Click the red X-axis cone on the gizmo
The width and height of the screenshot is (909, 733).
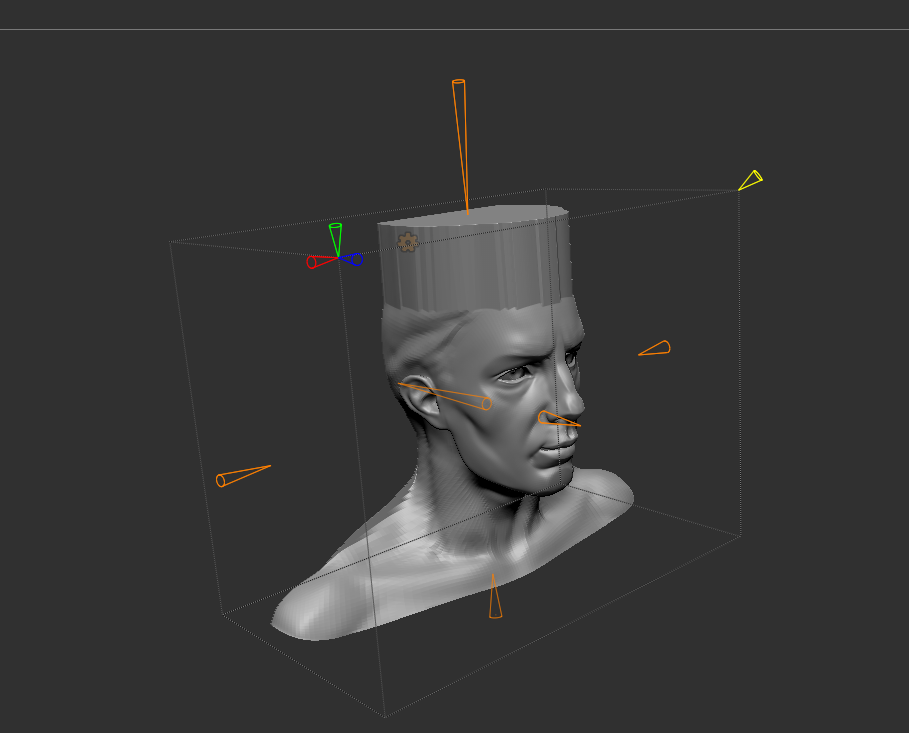pos(321,262)
